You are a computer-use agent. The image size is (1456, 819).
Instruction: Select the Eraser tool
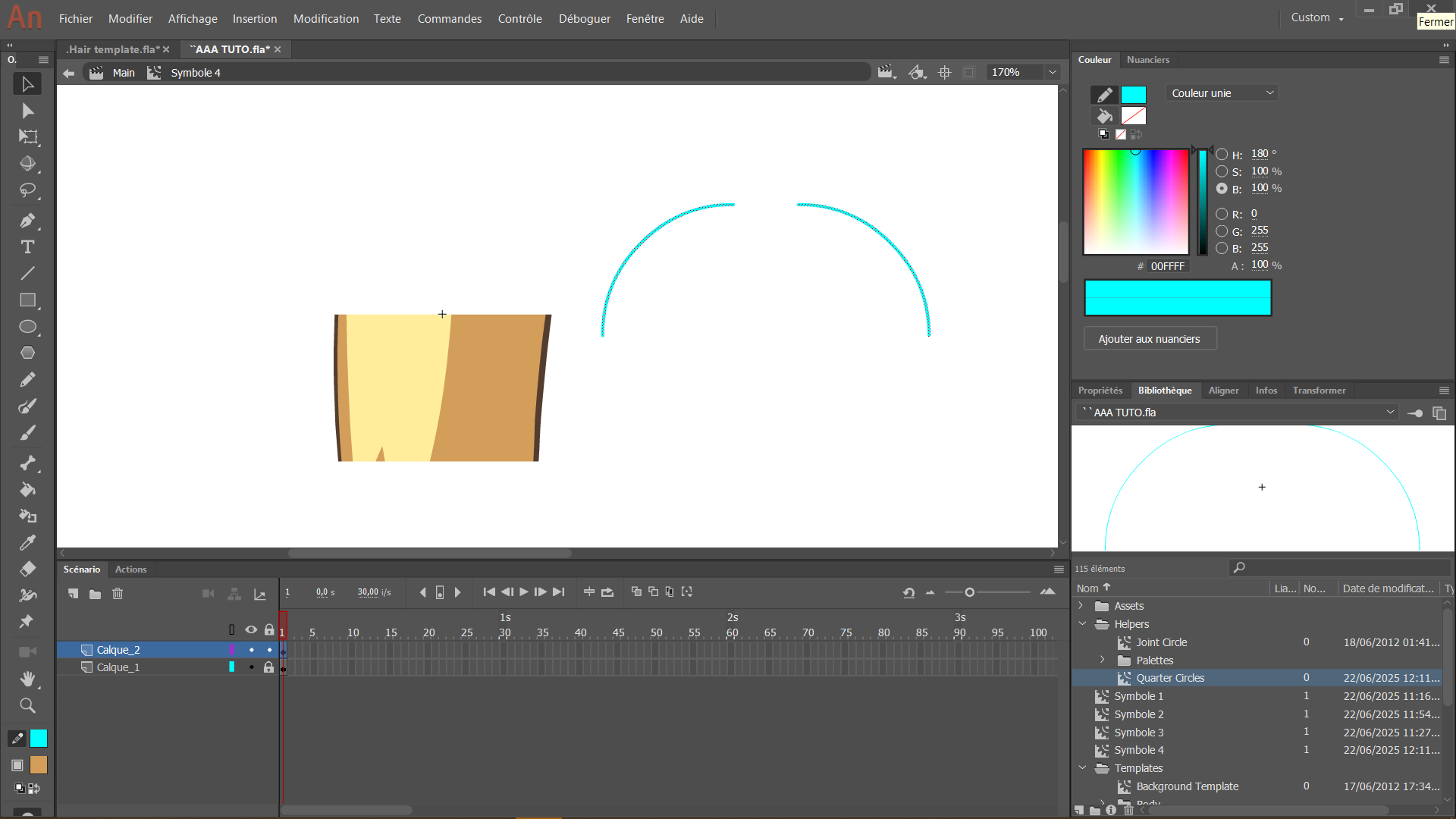[x=27, y=569]
